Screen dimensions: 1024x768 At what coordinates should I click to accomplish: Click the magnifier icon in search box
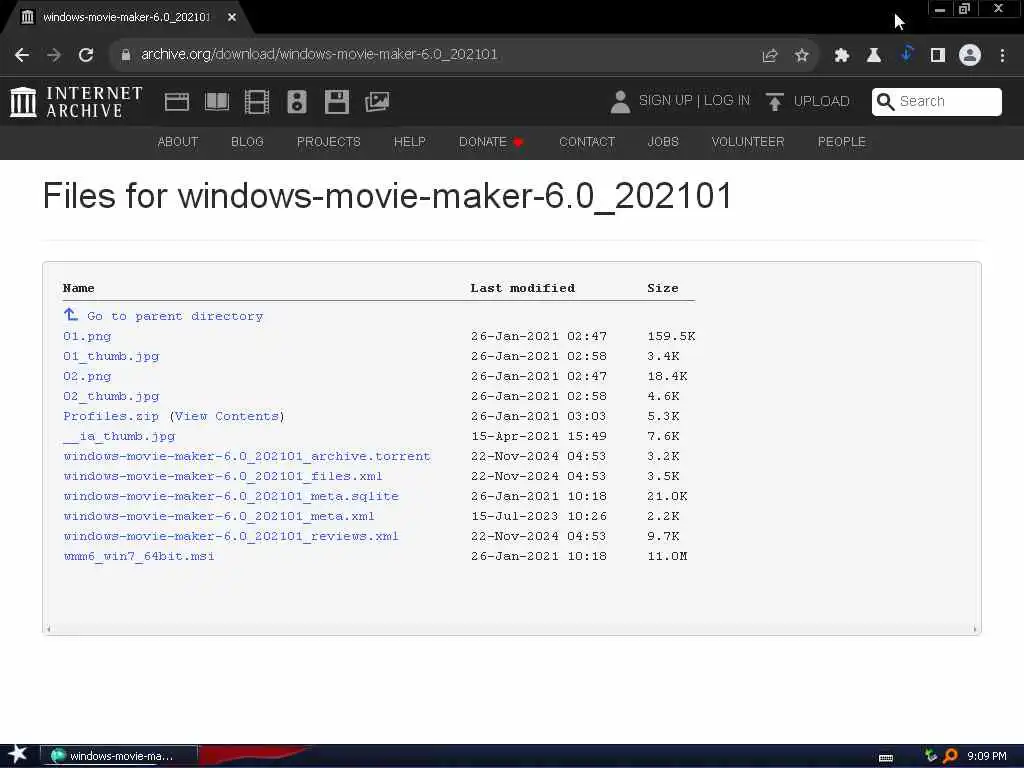click(886, 101)
